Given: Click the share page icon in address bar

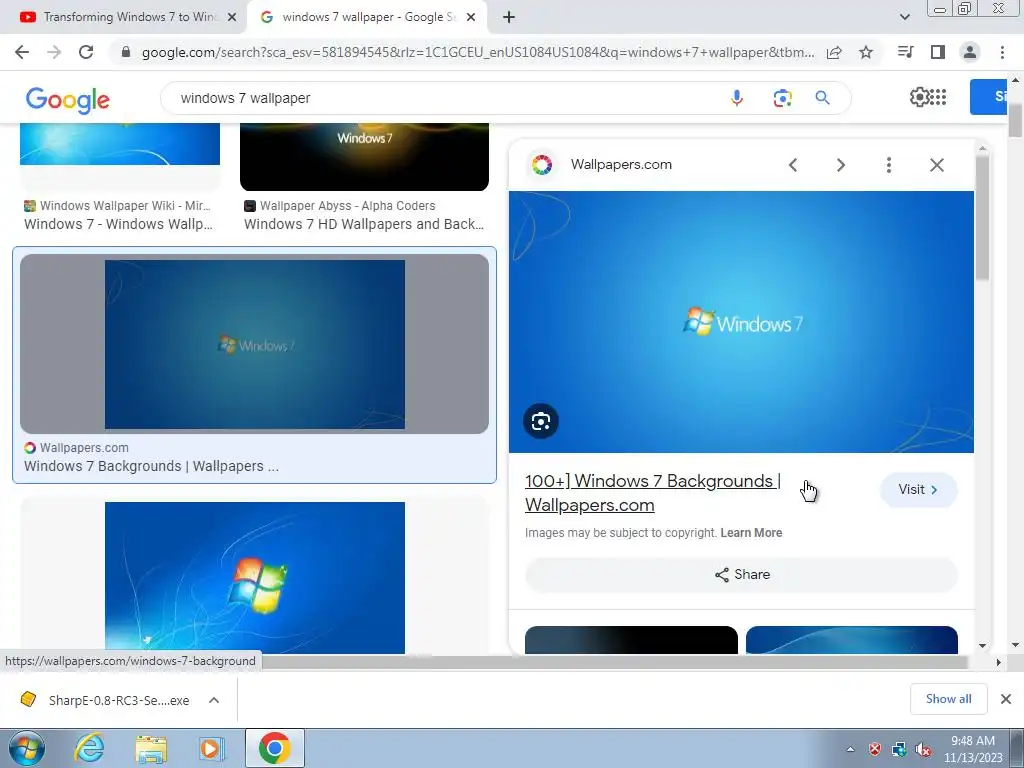Looking at the screenshot, I should 834,52.
